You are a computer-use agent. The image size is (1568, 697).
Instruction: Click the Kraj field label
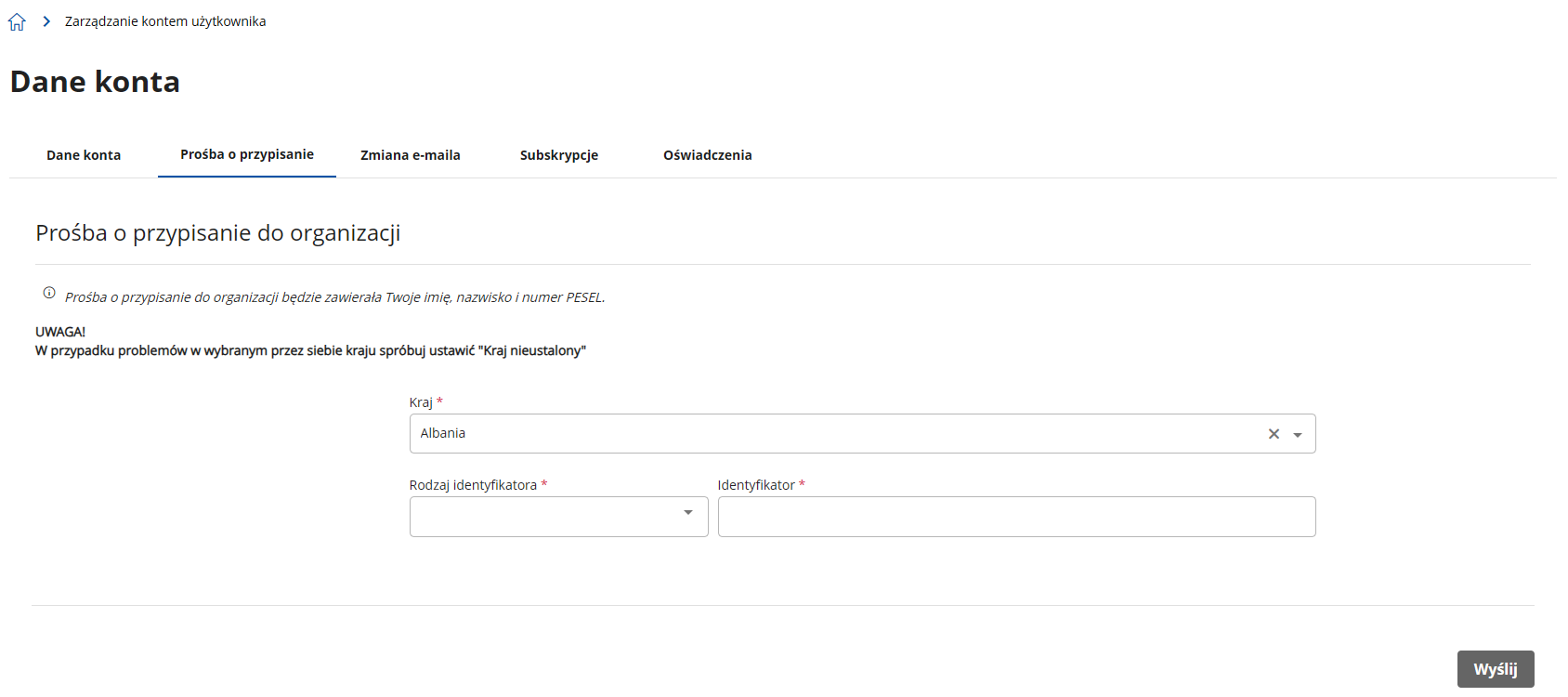pyautogui.click(x=421, y=402)
